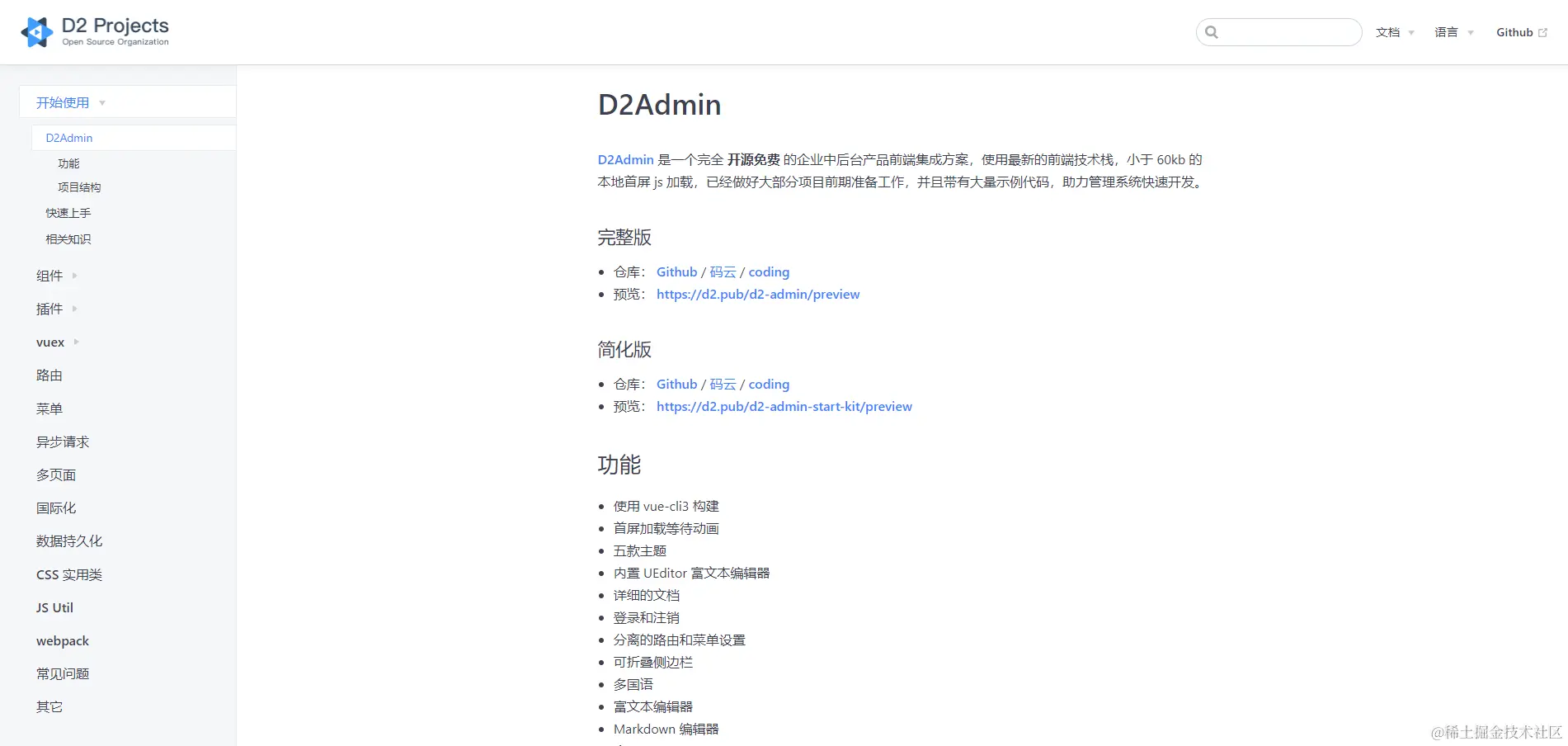Open coding repo link under 完整版
1568x746 pixels.
769,271
